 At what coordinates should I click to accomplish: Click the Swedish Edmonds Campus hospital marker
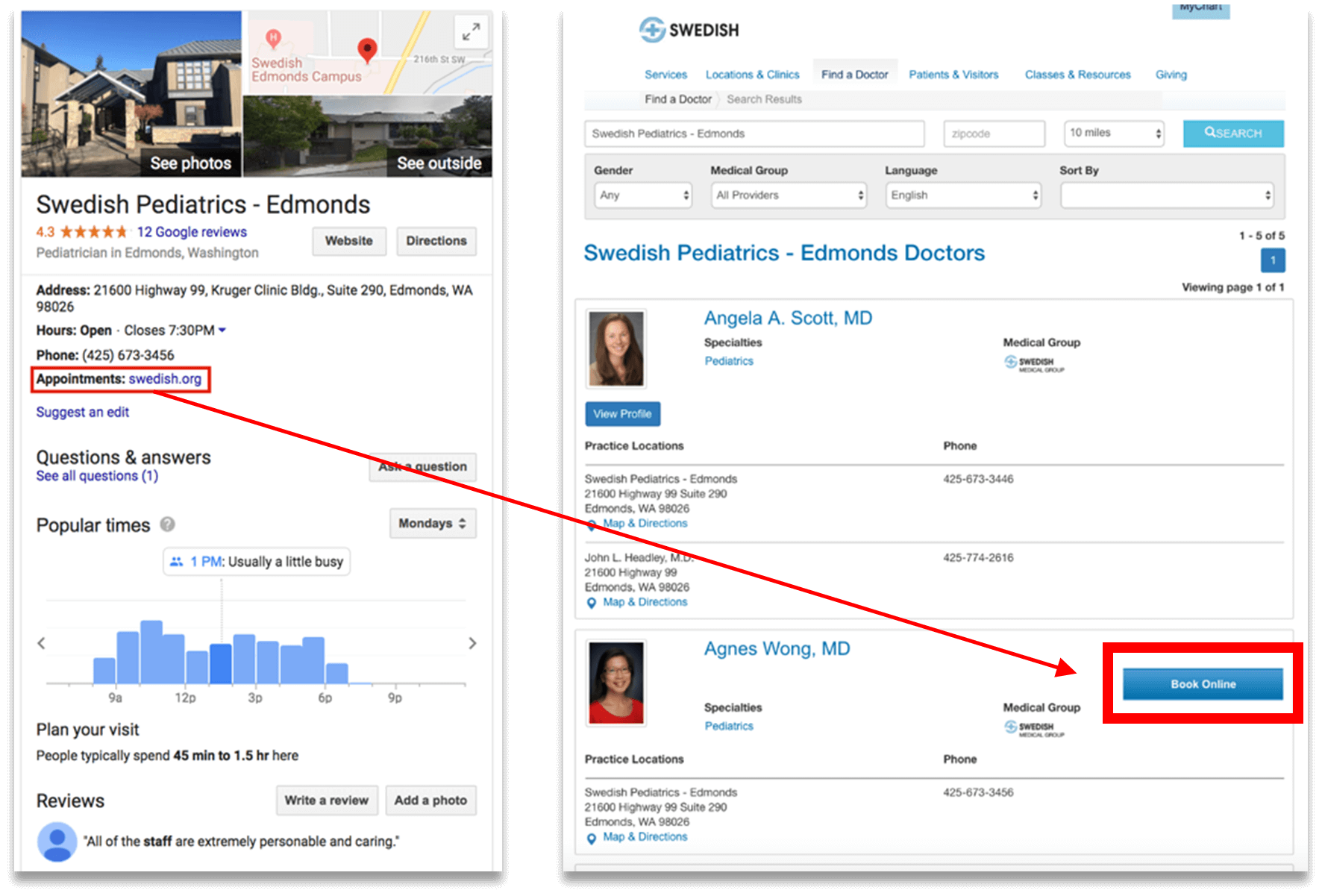pyautogui.click(x=274, y=37)
